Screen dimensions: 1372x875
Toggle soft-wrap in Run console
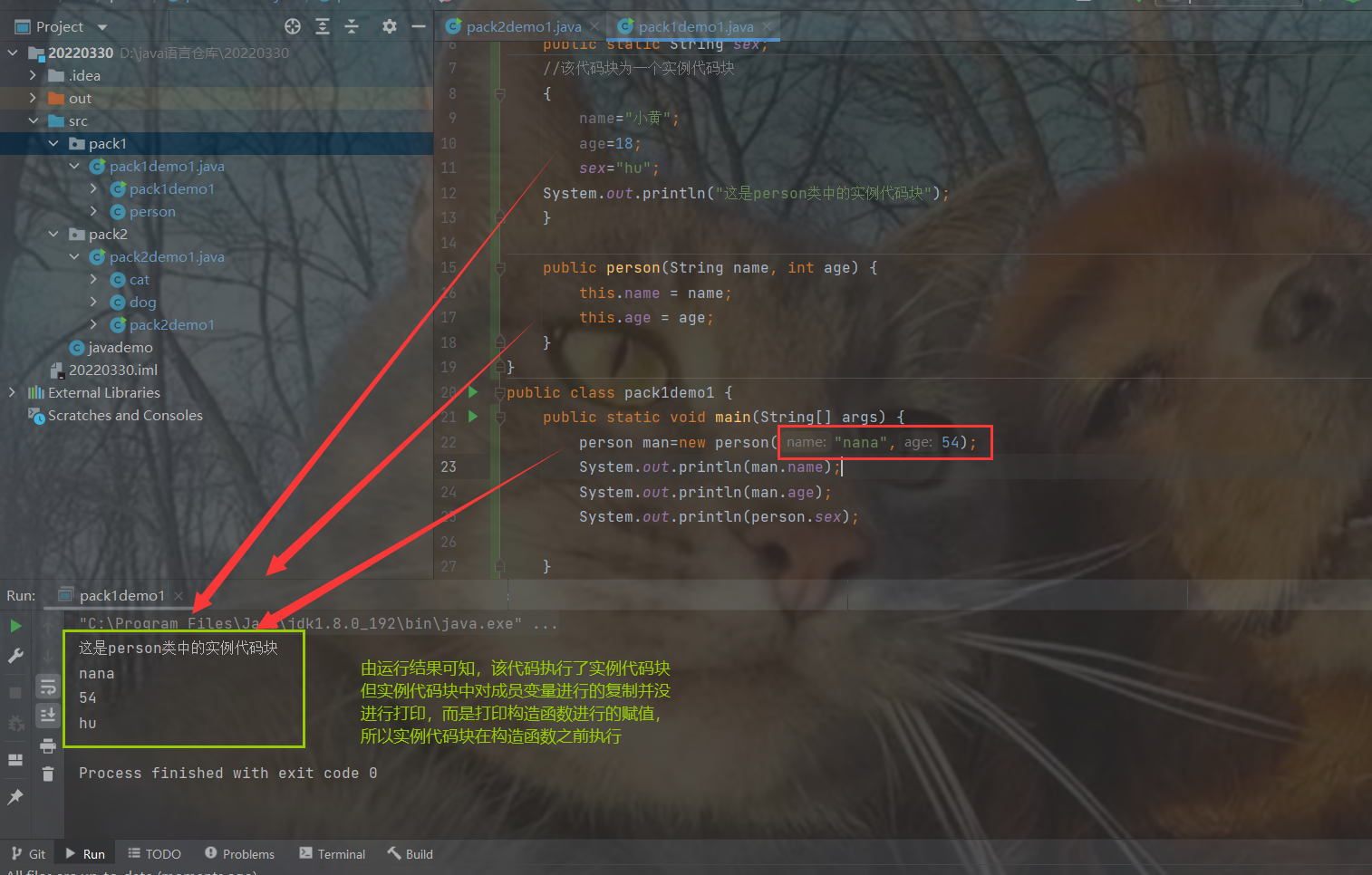(48, 687)
